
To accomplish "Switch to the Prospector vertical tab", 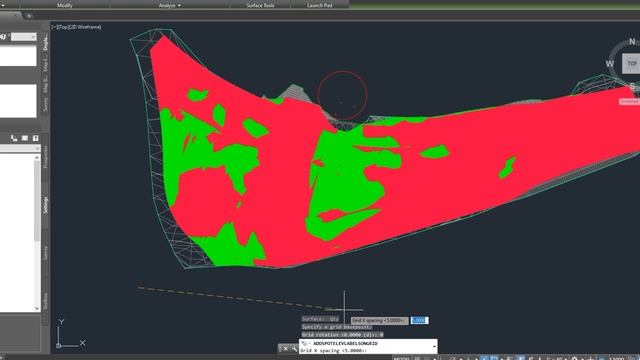I will [x=45, y=157].
